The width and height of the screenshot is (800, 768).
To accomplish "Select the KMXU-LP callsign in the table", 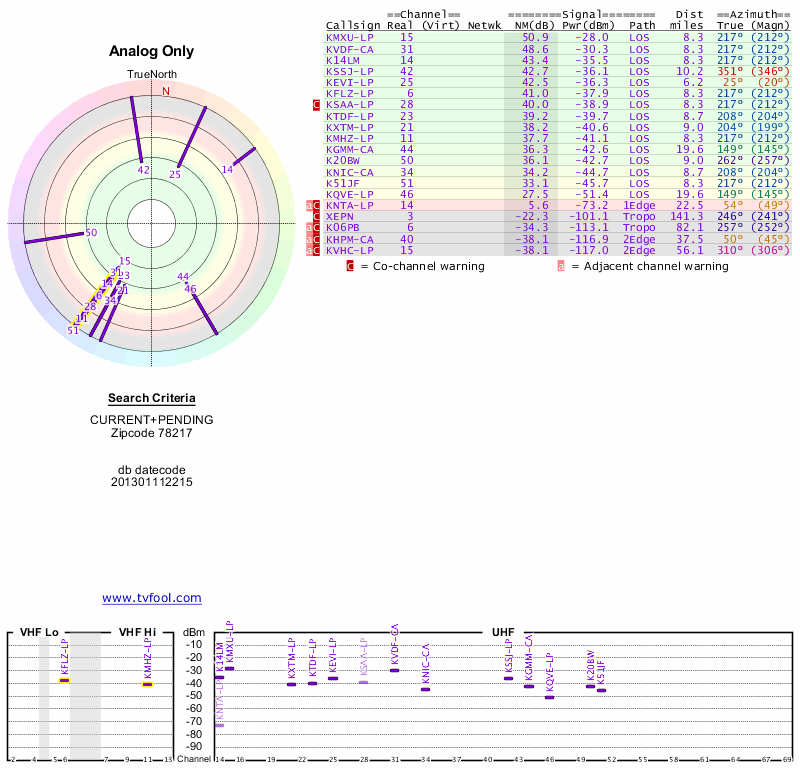I will [350, 37].
